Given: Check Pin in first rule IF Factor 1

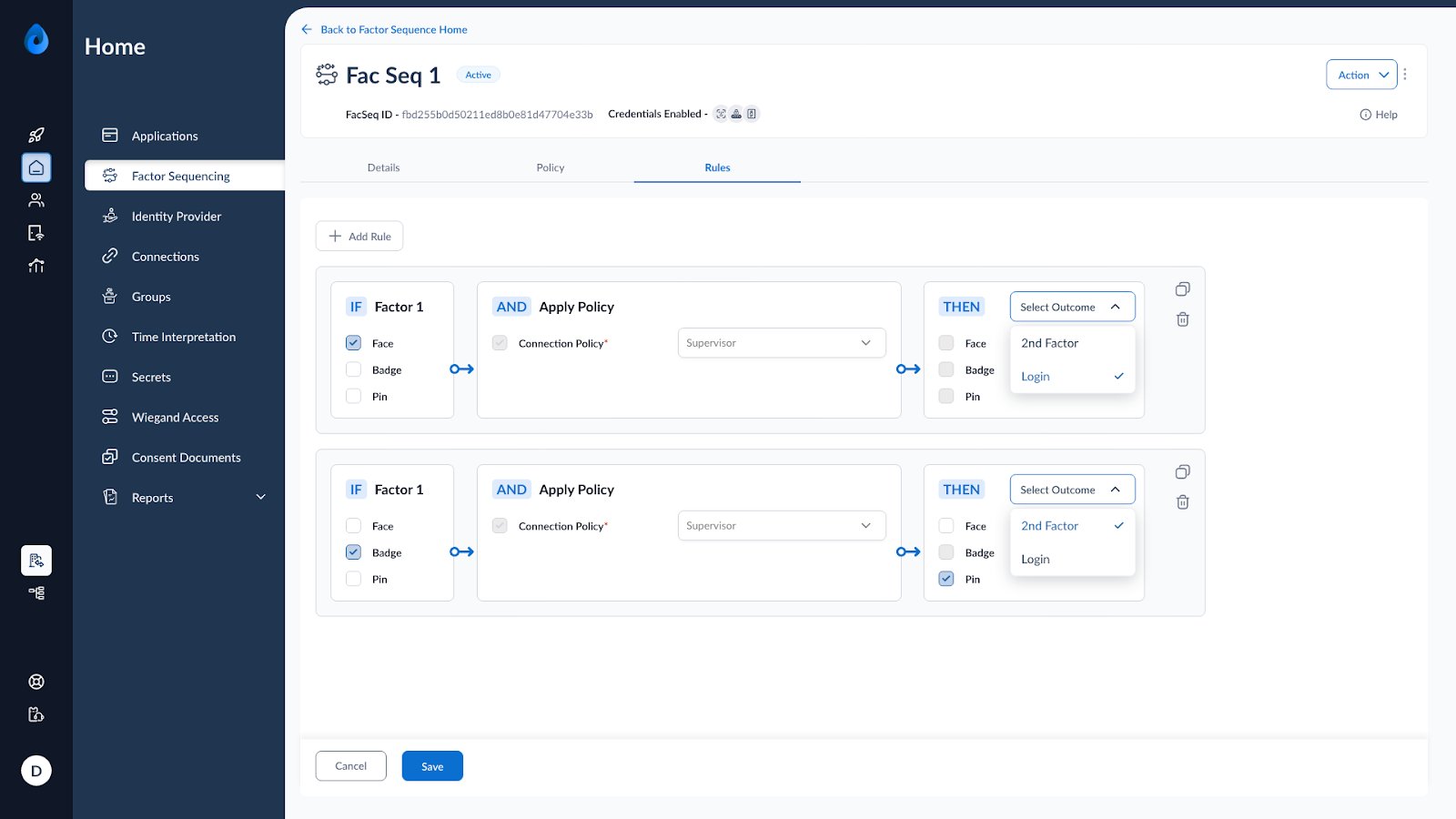Looking at the screenshot, I should (353, 396).
